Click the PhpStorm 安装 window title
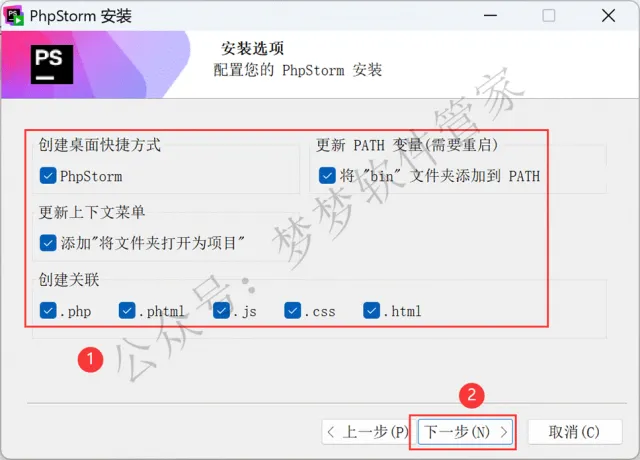This screenshot has height=460, width=640. click(x=81, y=16)
